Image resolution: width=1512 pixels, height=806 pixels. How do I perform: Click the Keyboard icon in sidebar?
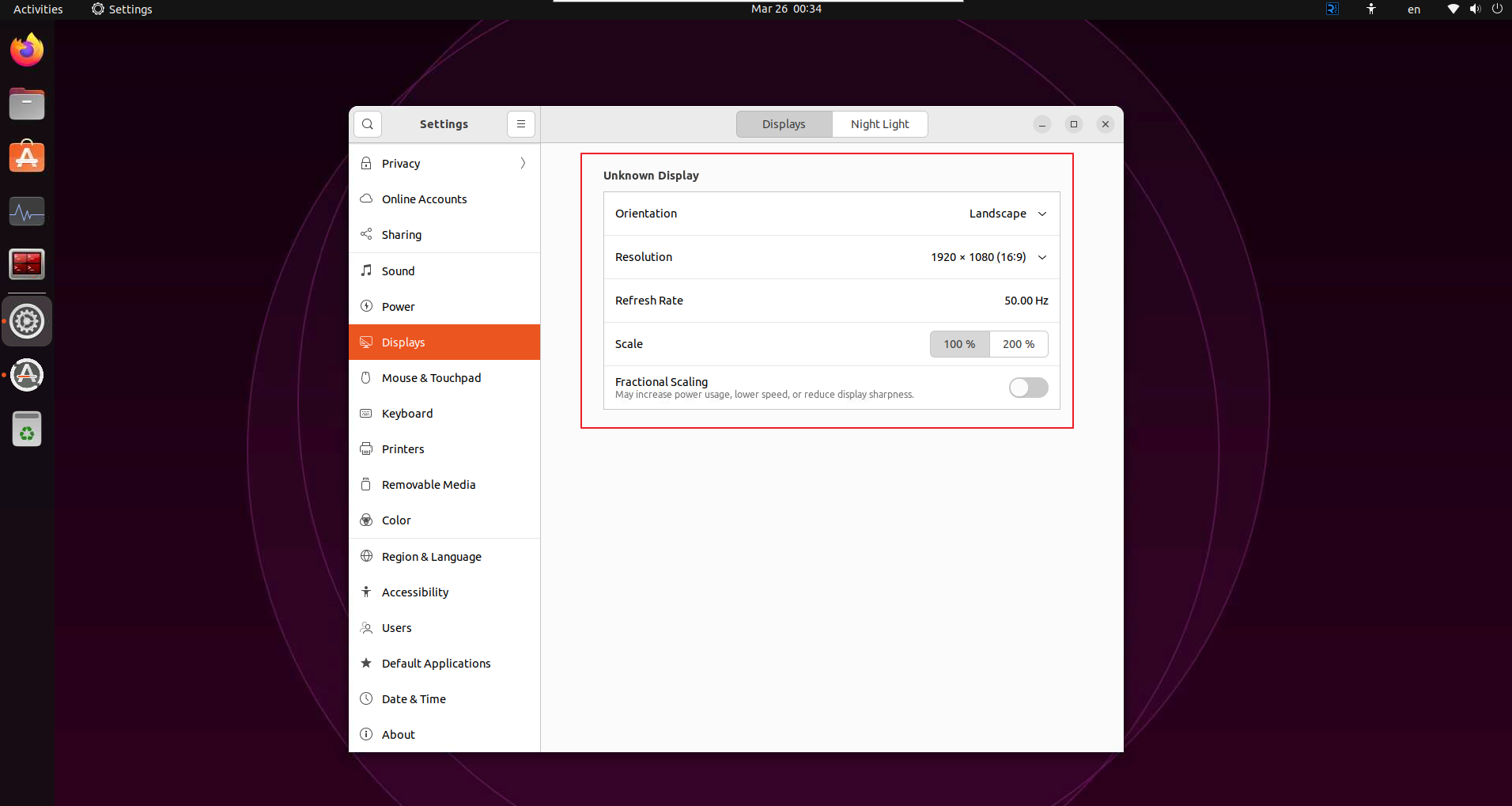pos(366,413)
